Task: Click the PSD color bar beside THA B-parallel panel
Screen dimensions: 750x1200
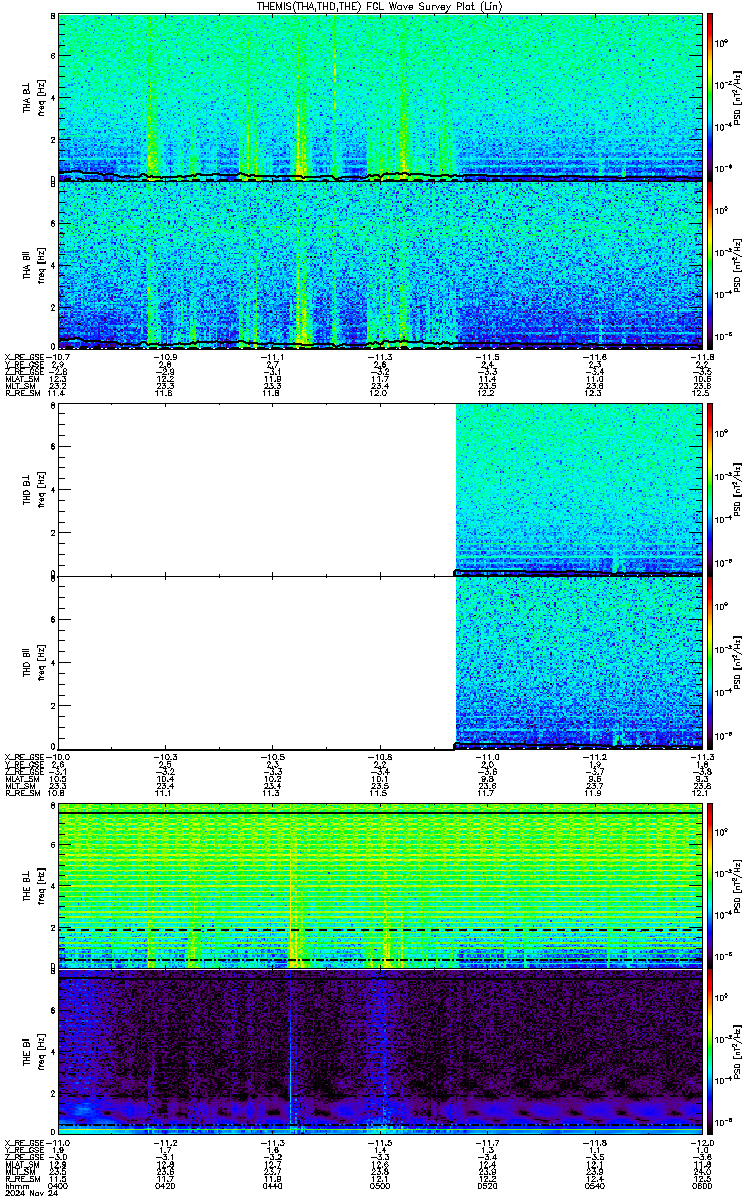Action: [710, 264]
